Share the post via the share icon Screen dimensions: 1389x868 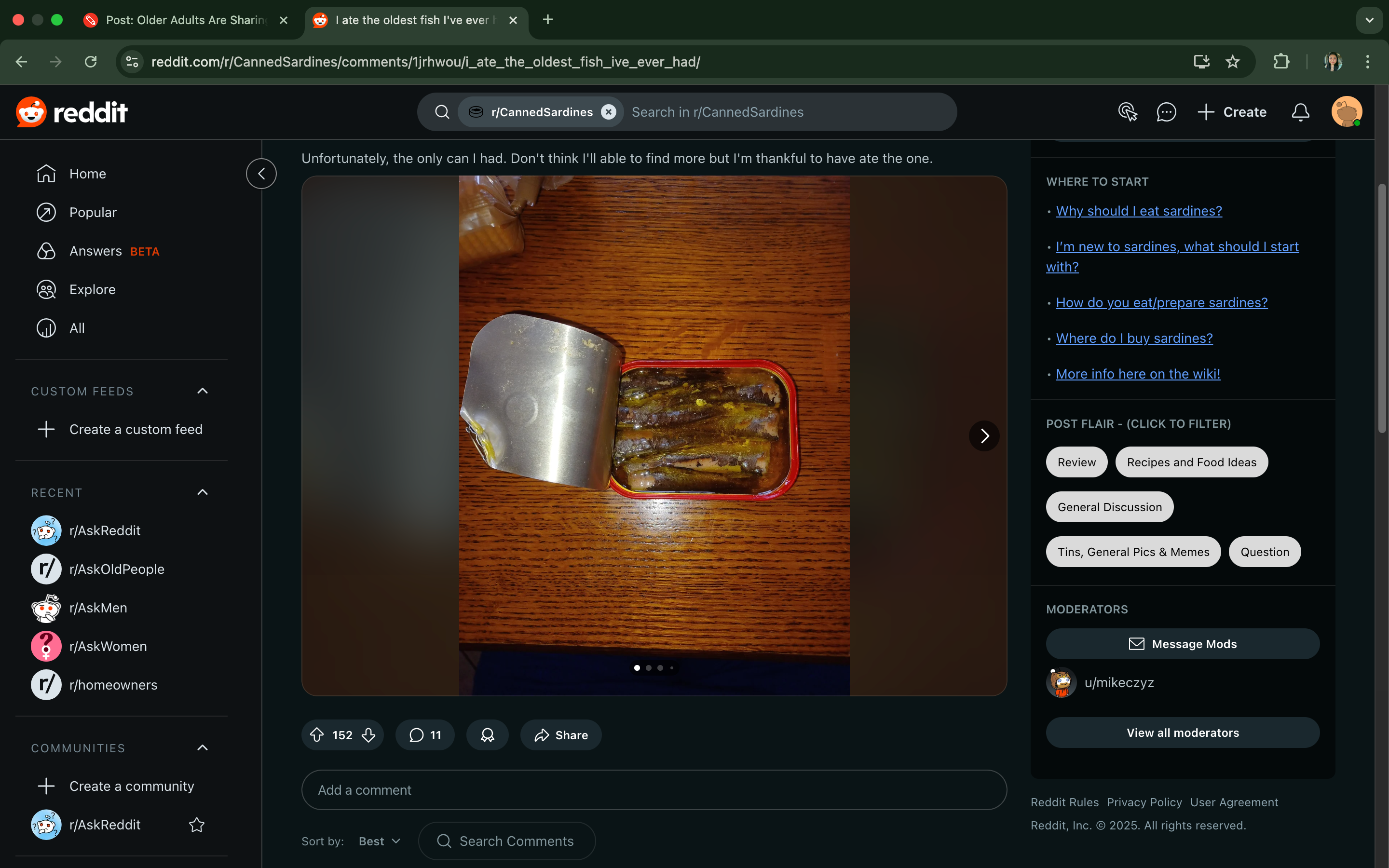point(560,735)
